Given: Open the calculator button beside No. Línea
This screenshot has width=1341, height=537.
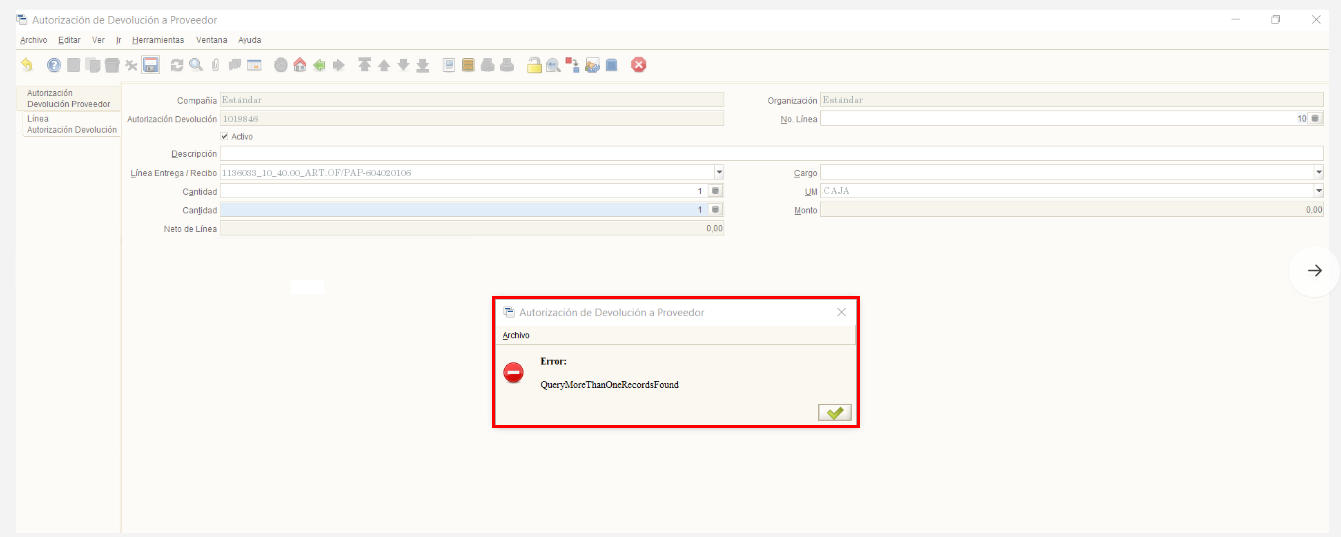Looking at the screenshot, I should 1316,118.
